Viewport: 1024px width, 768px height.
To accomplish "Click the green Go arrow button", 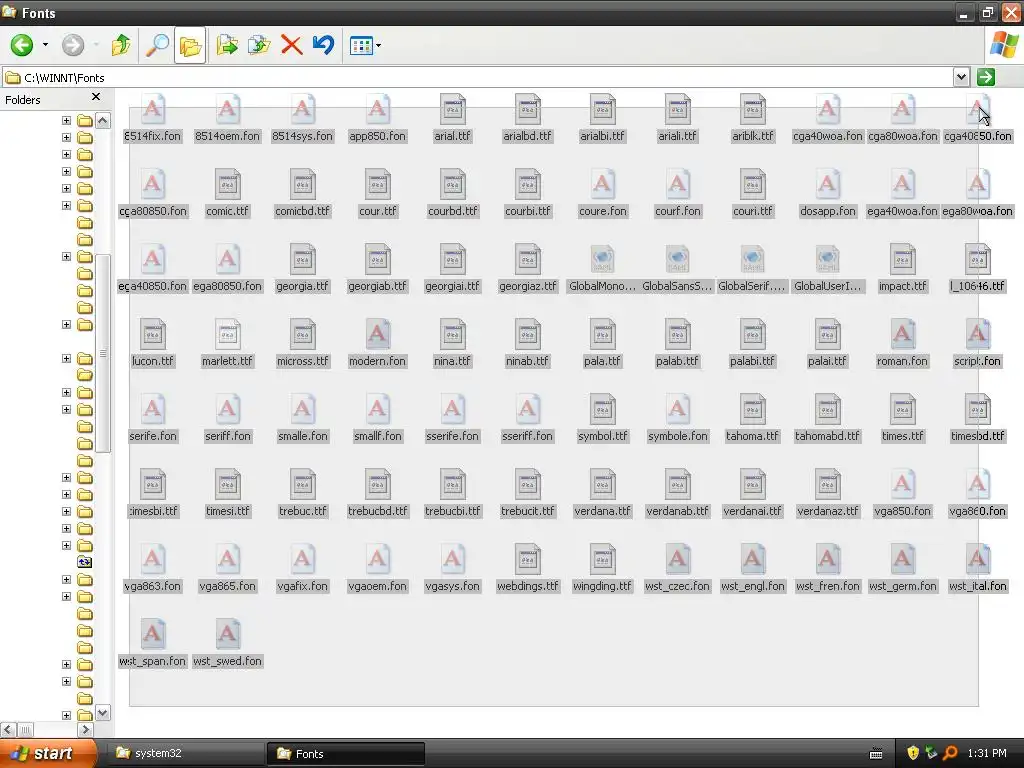I will point(986,77).
